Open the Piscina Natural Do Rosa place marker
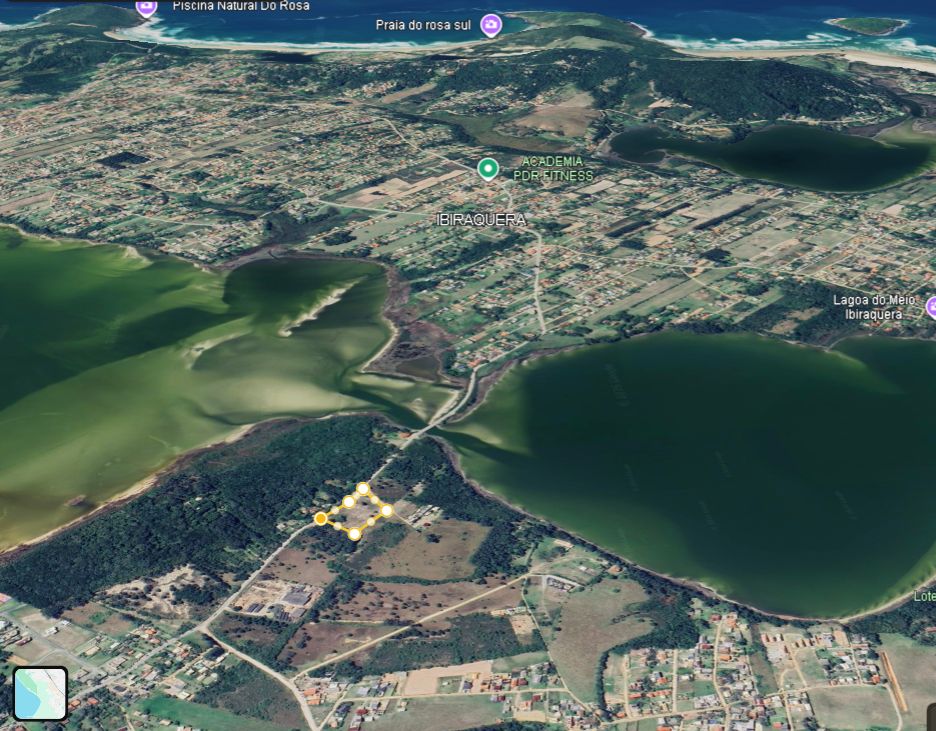936x731 pixels. pyautogui.click(x=145, y=7)
